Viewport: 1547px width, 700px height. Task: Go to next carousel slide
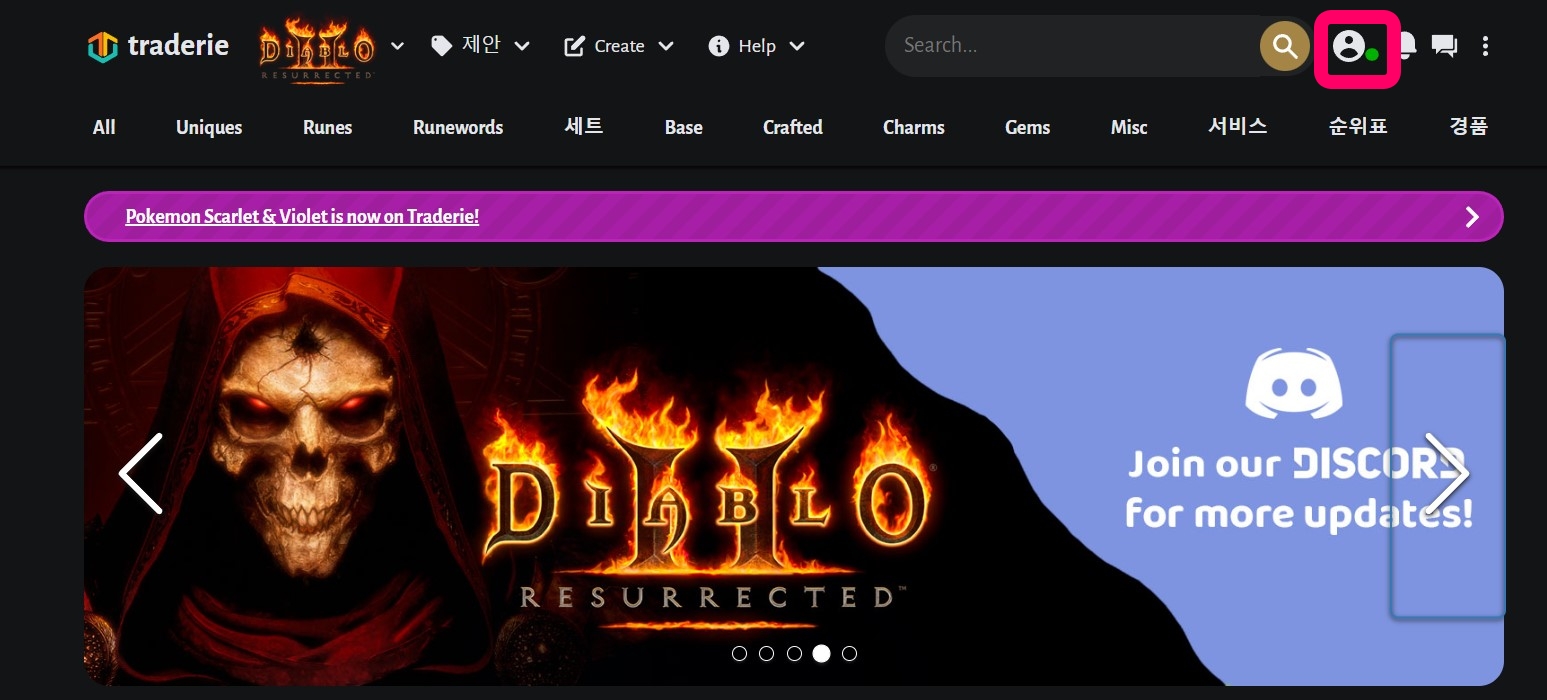tap(1447, 474)
